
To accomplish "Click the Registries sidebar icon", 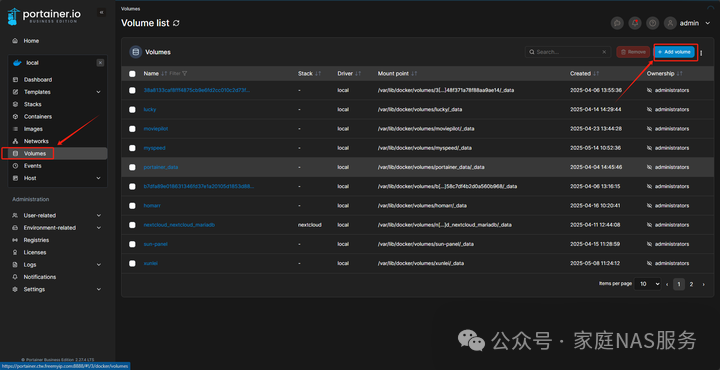I will pyautogui.click(x=15, y=240).
